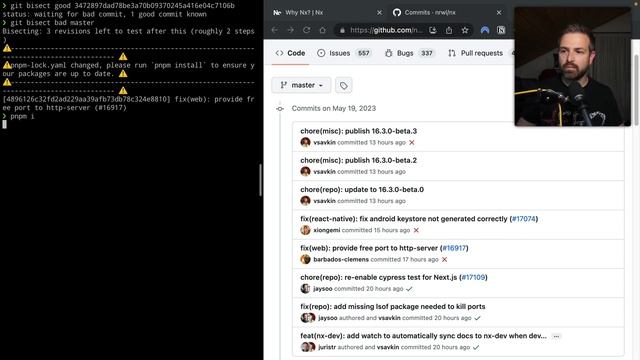Open vsavkin author link on beta.2 commit
The width and height of the screenshot is (640, 360).
[324, 172]
